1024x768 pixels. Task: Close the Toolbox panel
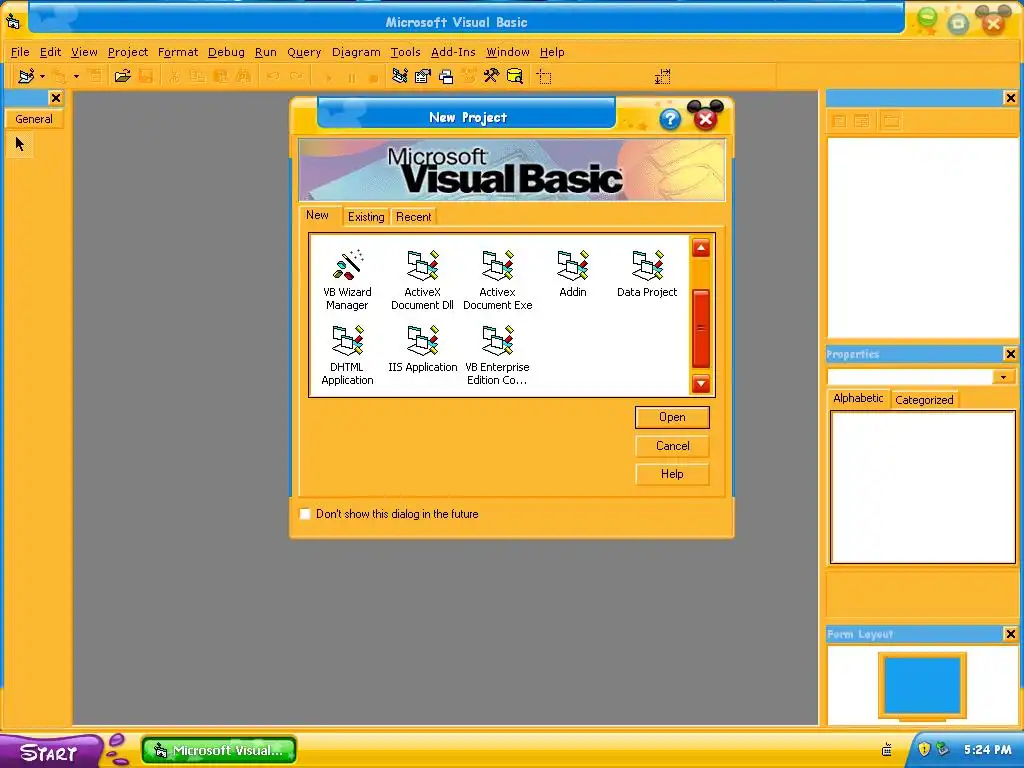[x=56, y=98]
